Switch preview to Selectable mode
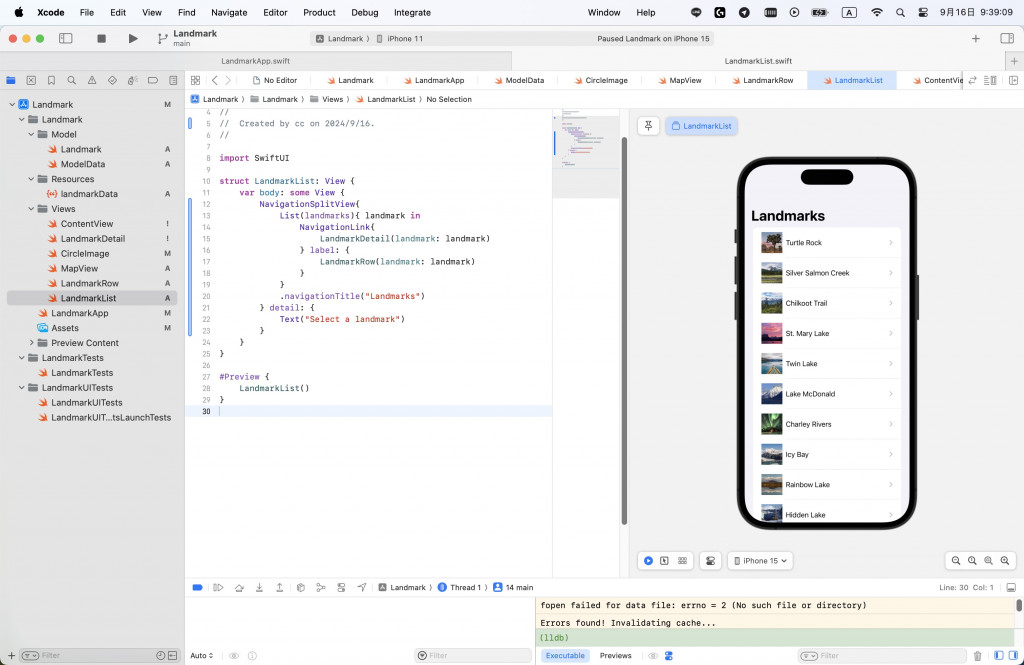 click(665, 560)
